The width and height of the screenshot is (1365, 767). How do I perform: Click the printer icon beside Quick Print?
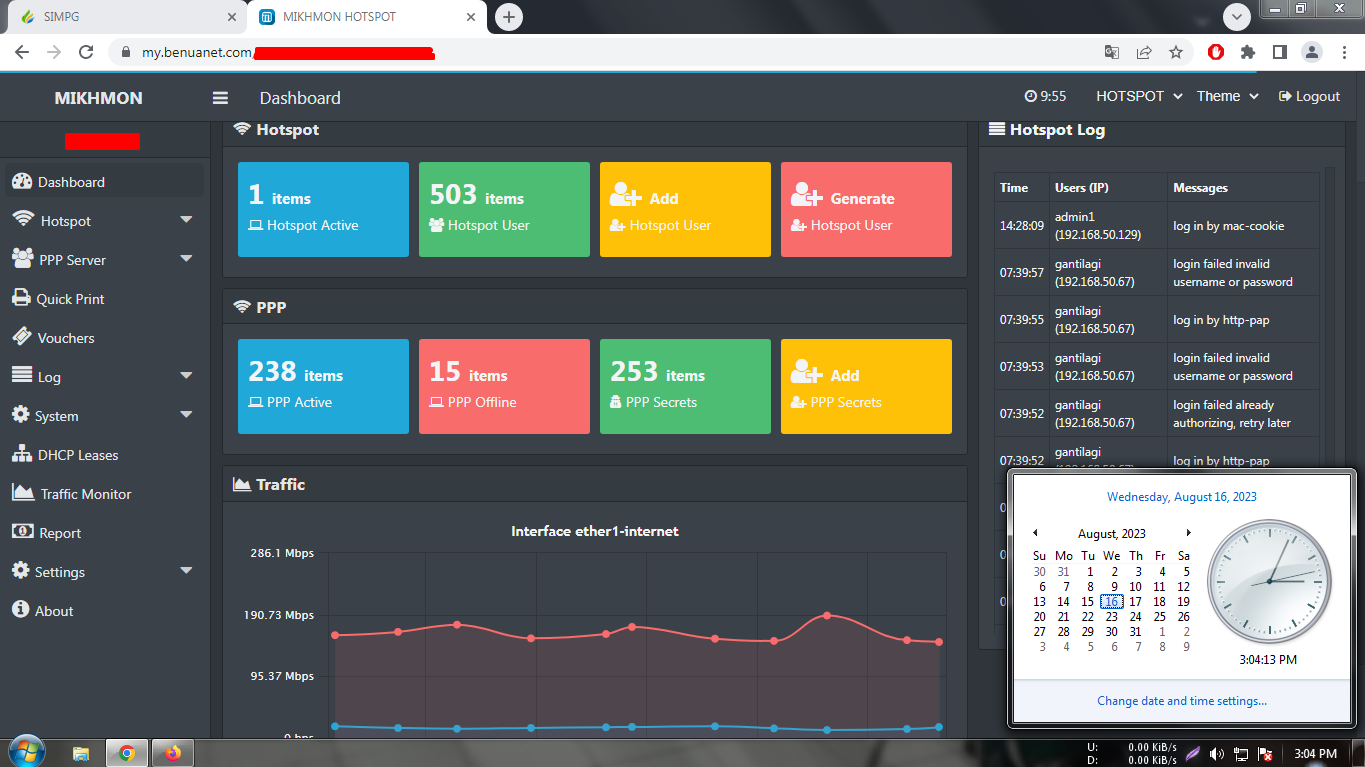(x=21, y=298)
